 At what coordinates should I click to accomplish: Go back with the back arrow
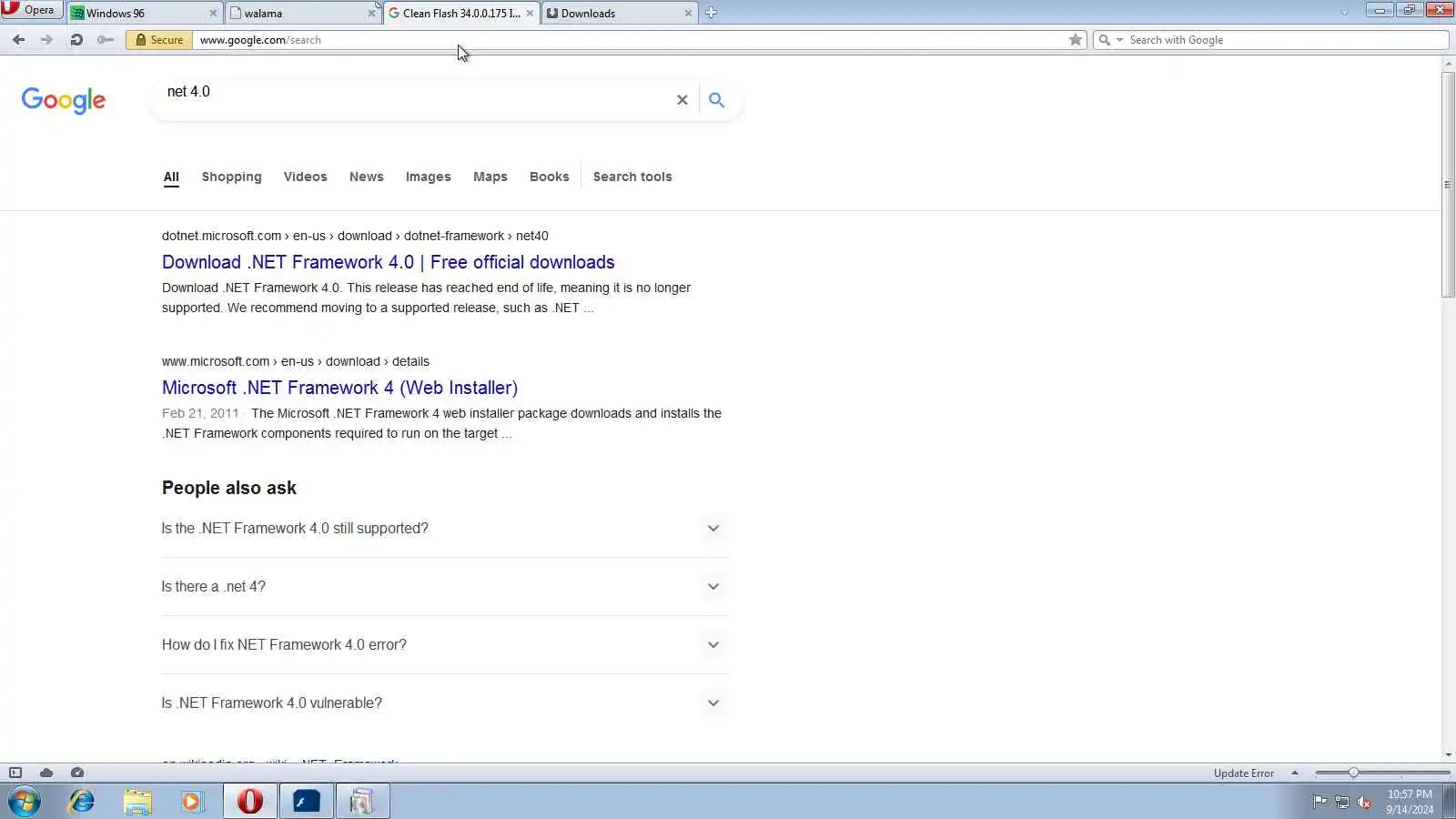tap(18, 40)
